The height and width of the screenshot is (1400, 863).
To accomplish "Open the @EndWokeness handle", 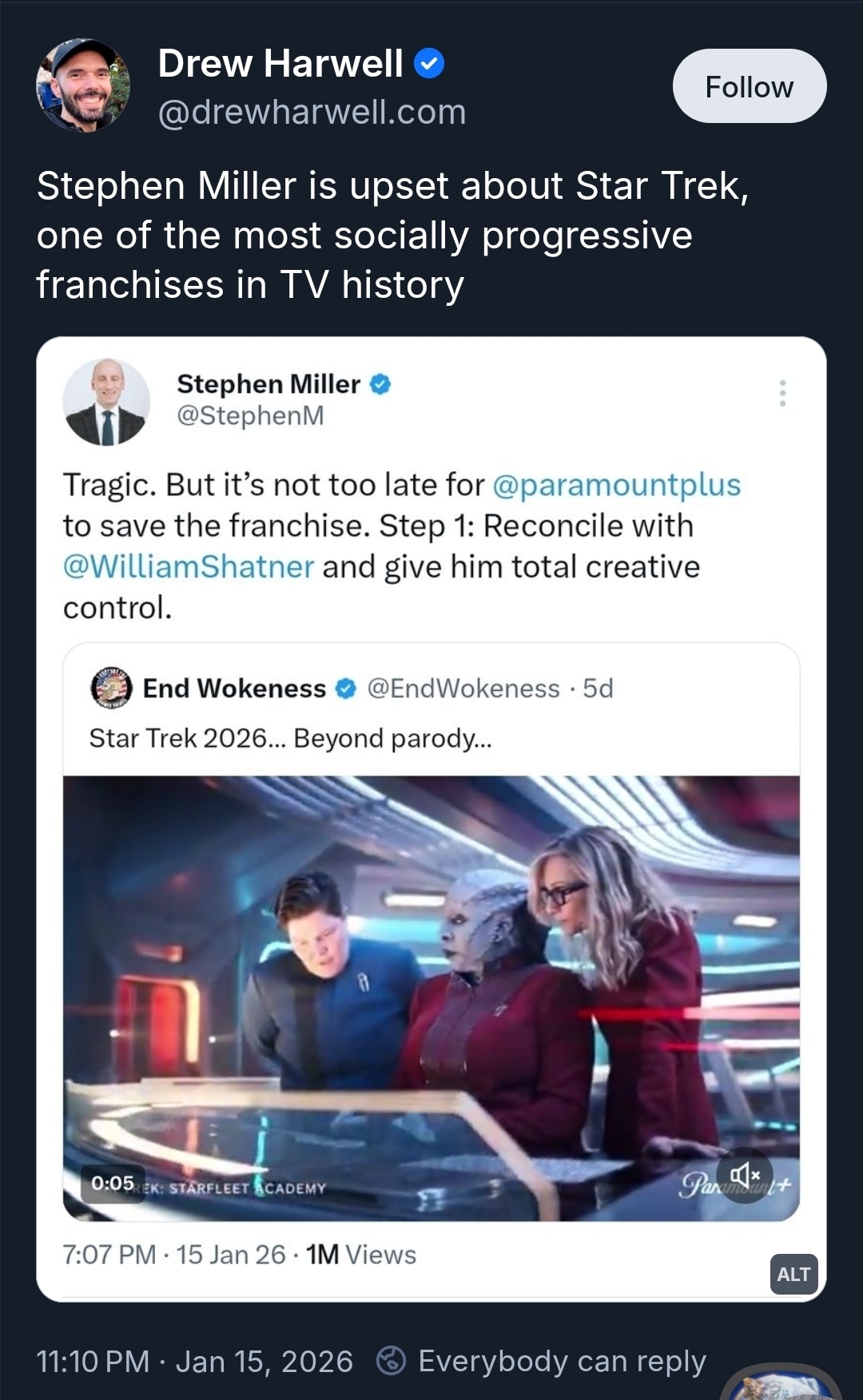I will click(x=463, y=688).
